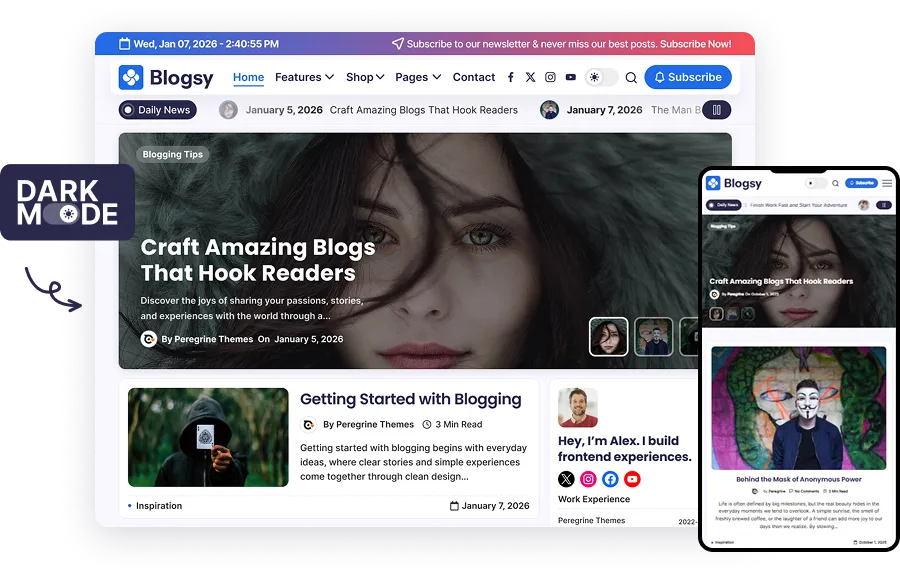Open the hamburger menu on the mobile preview

tap(886, 183)
